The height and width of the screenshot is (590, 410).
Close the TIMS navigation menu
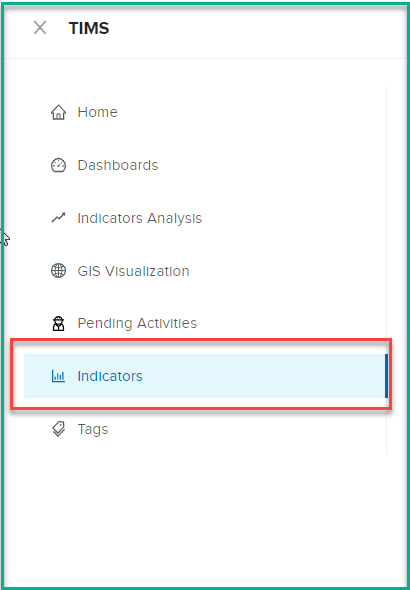click(40, 28)
